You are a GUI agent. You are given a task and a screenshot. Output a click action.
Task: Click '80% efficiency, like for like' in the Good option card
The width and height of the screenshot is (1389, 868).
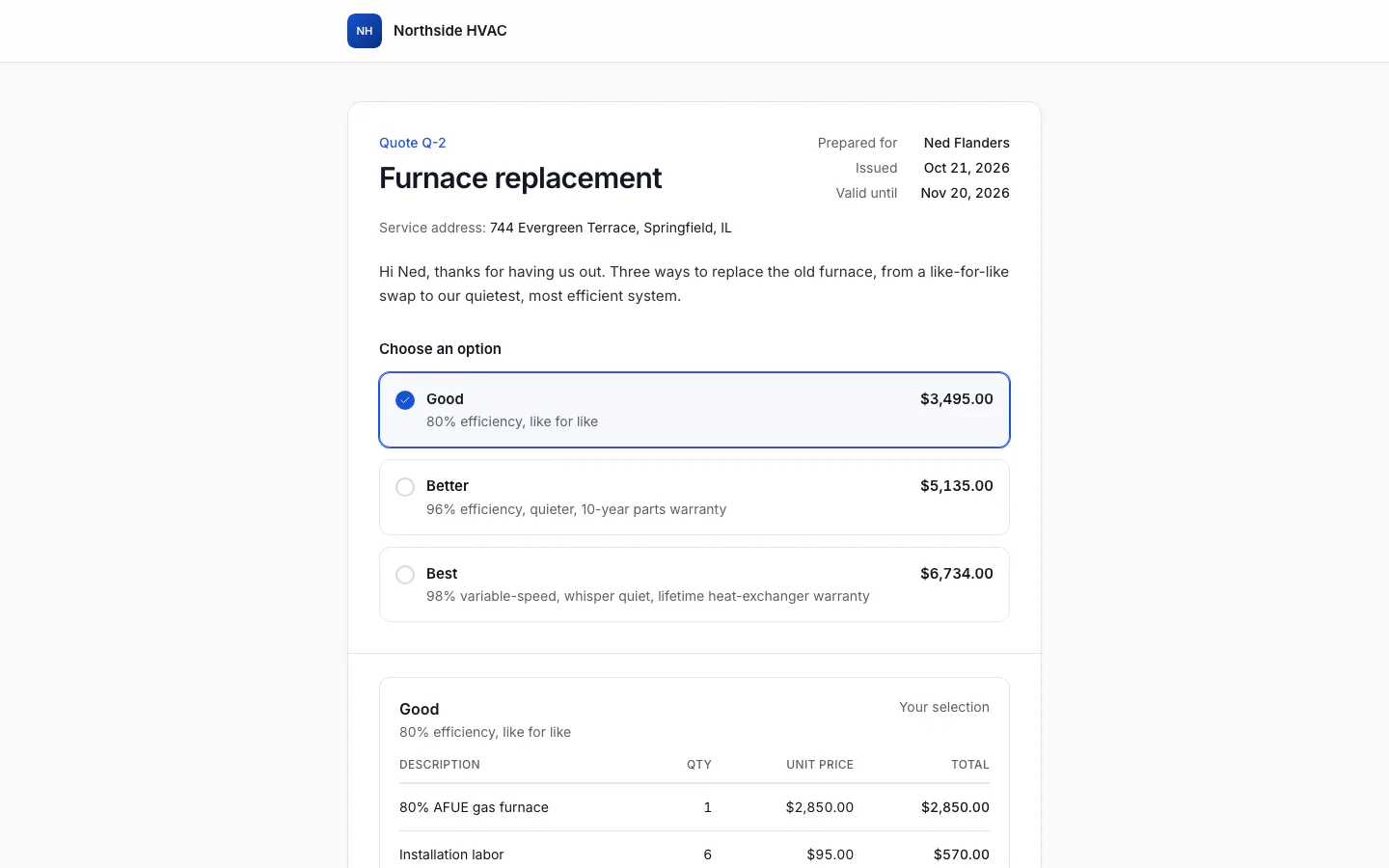512,421
